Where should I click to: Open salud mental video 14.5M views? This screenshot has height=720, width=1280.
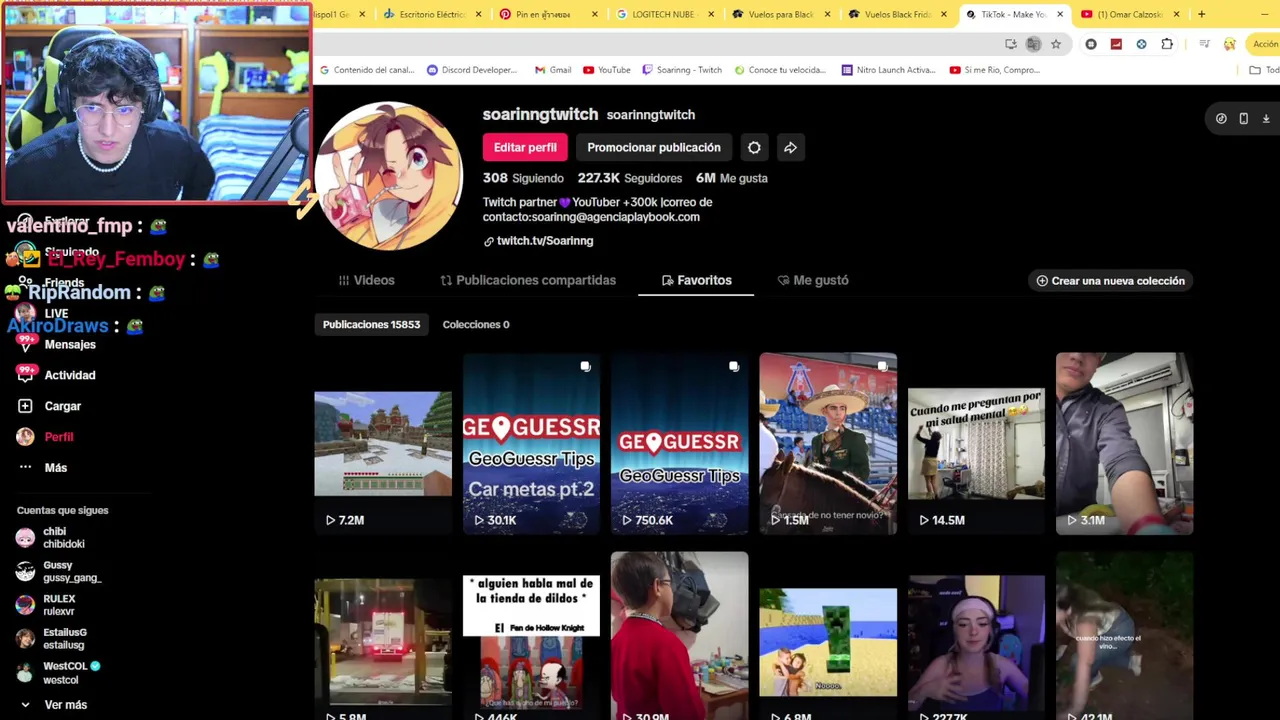pyautogui.click(x=976, y=444)
